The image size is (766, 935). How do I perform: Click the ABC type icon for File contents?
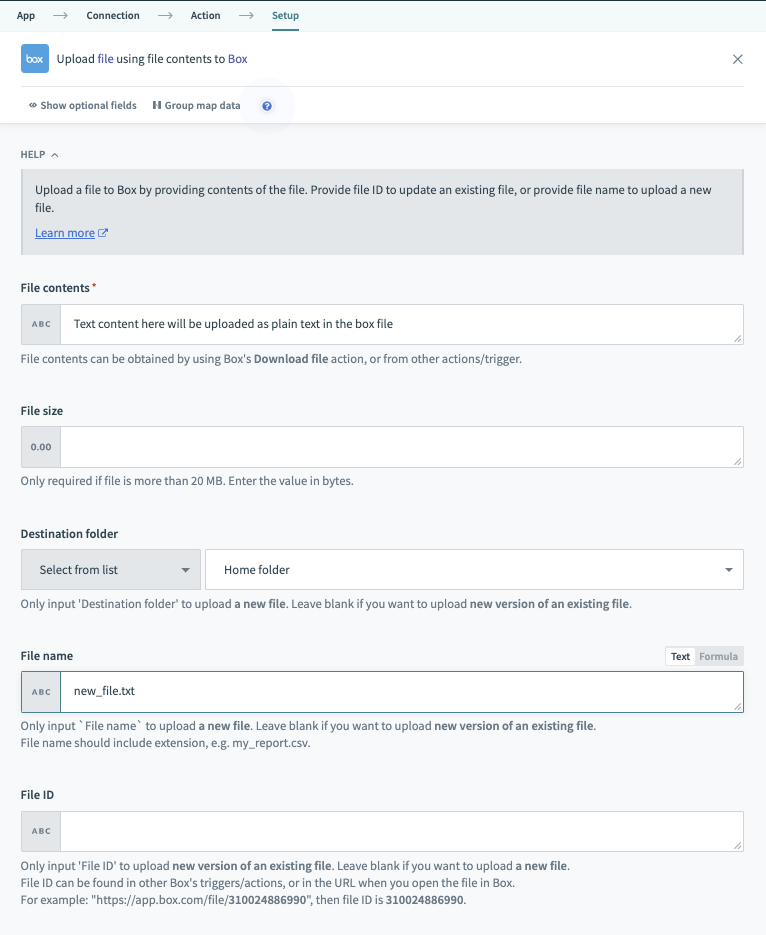[41, 325]
